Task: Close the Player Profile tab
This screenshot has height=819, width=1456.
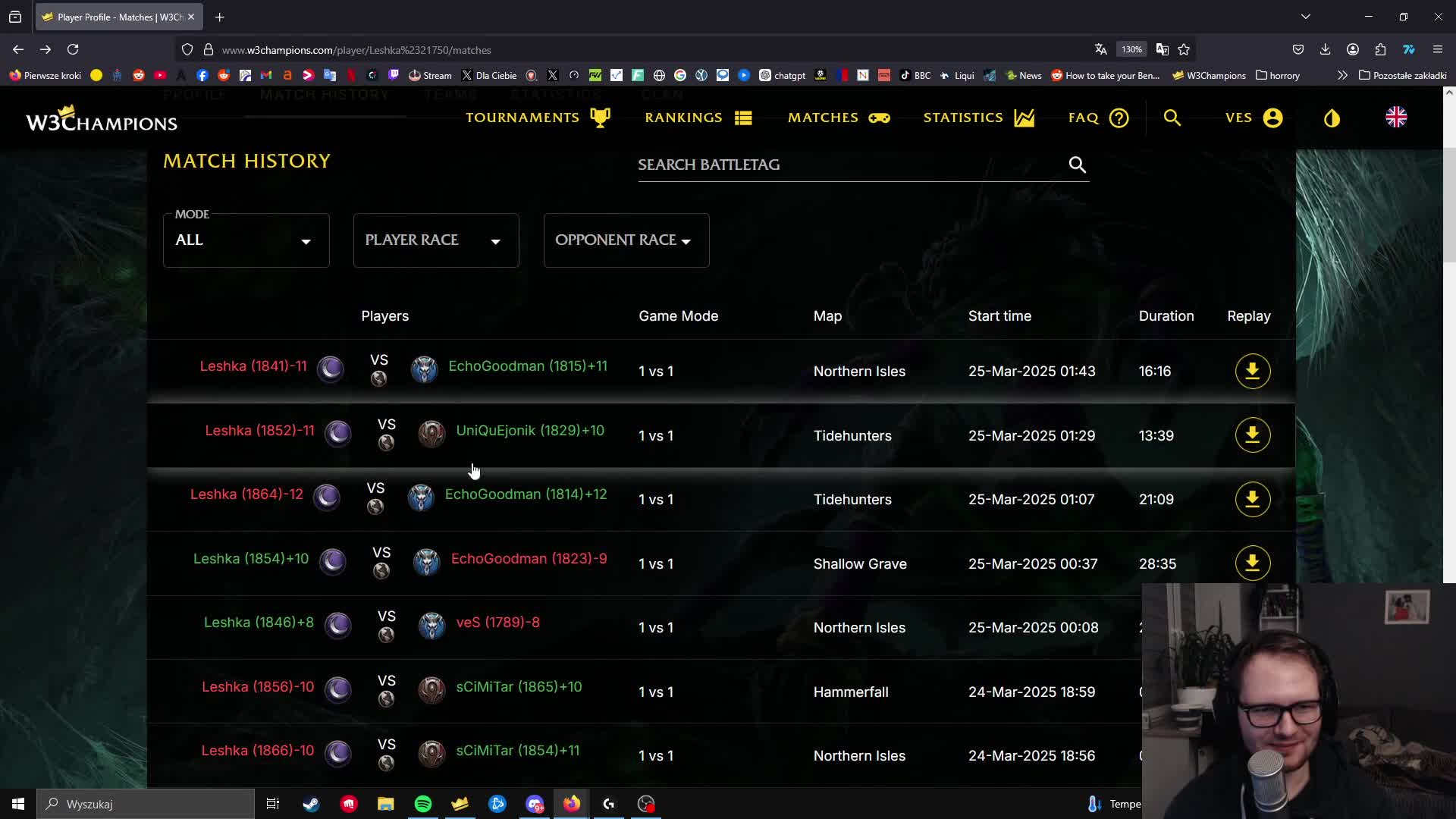Action: pyautogui.click(x=191, y=17)
